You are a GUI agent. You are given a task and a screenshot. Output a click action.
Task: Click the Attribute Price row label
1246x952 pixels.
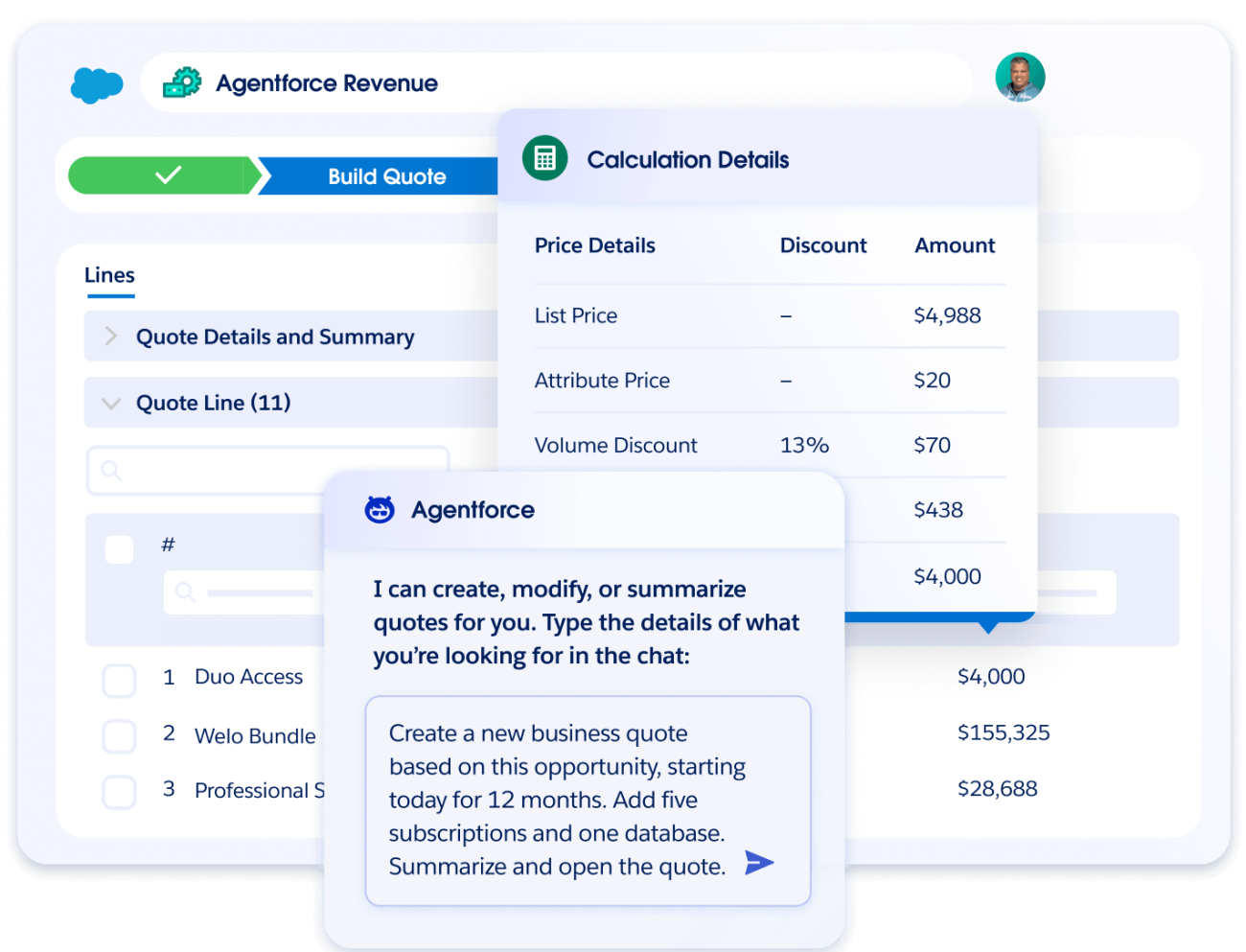pos(602,381)
